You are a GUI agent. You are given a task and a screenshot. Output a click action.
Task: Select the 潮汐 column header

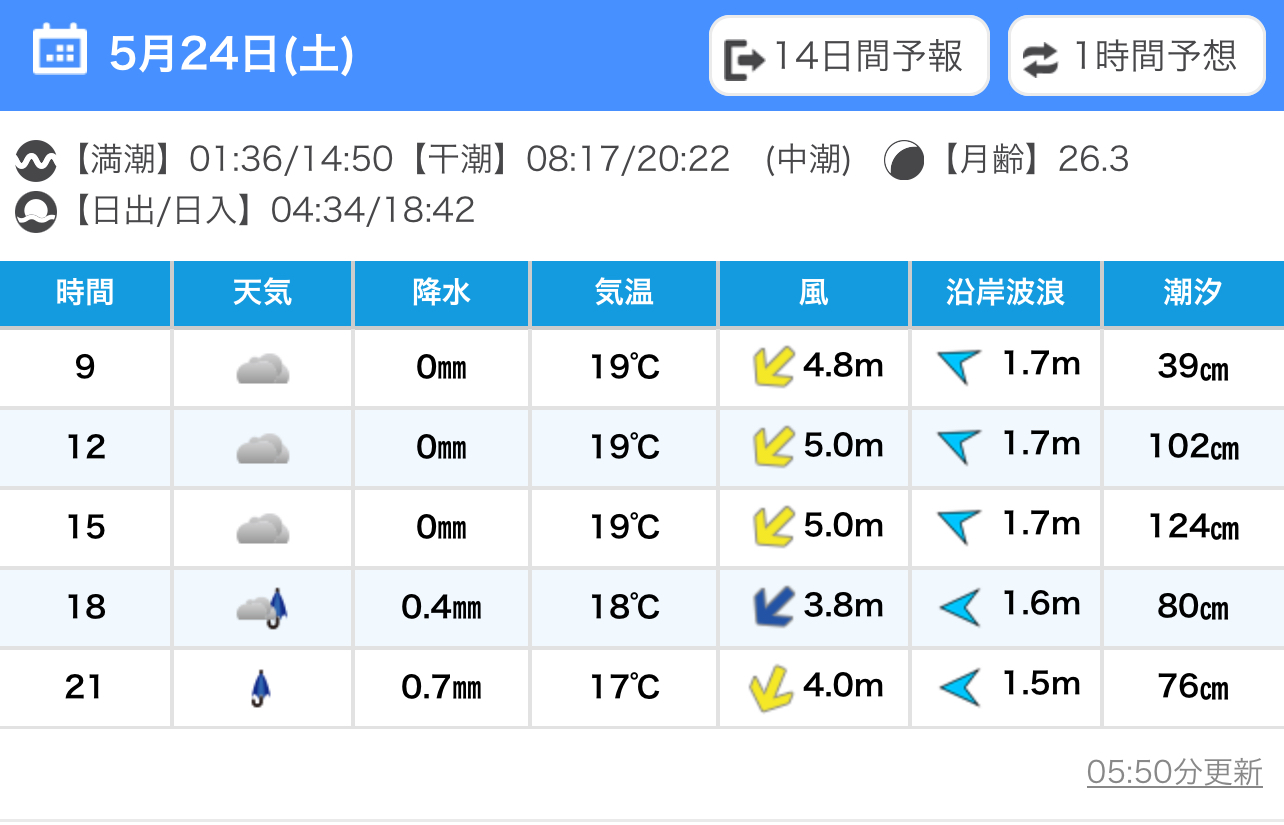tap(1194, 293)
